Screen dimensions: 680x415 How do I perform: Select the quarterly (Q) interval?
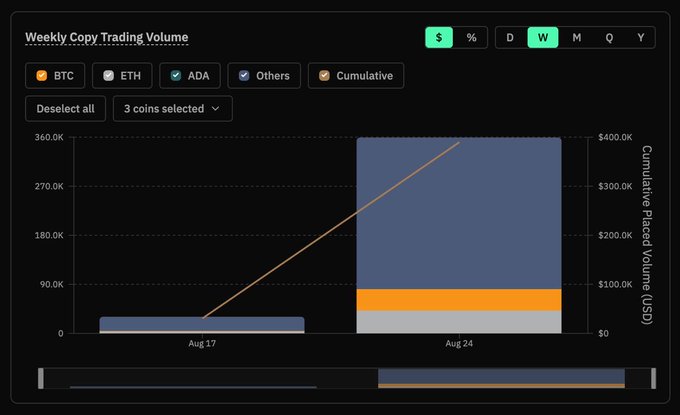609,38
